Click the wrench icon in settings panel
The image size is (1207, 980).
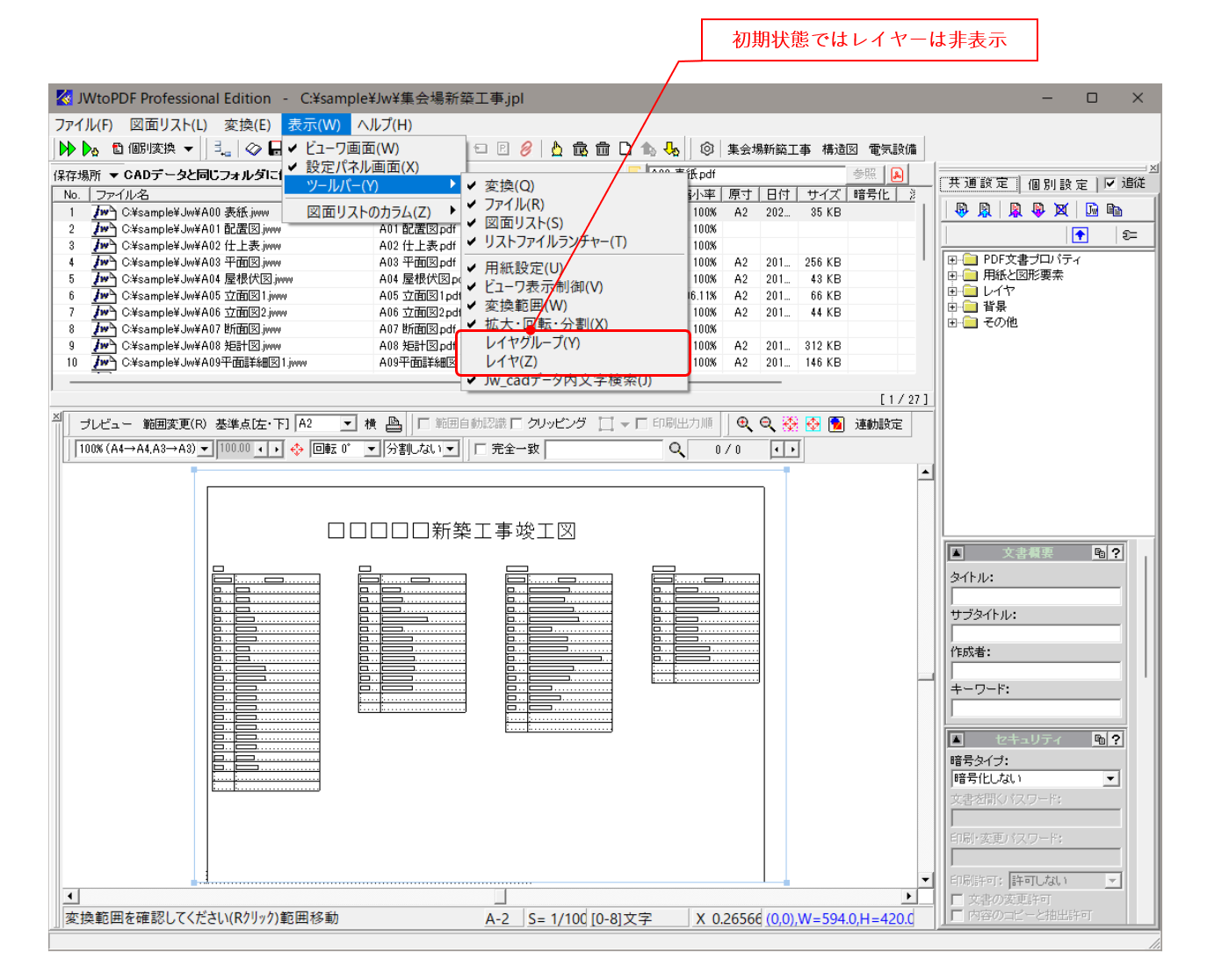[1130, 234]
